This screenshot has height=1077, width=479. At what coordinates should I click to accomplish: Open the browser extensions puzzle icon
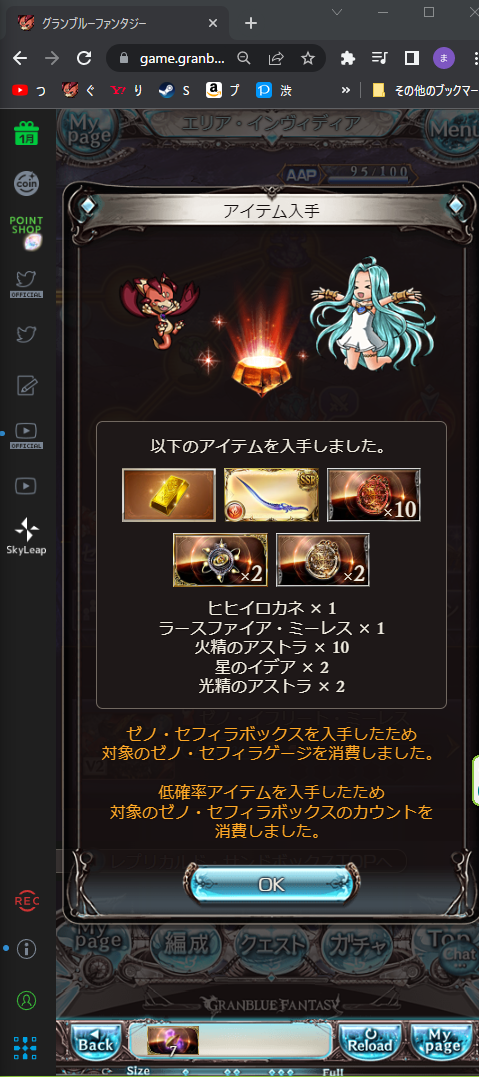coord(348,58)
